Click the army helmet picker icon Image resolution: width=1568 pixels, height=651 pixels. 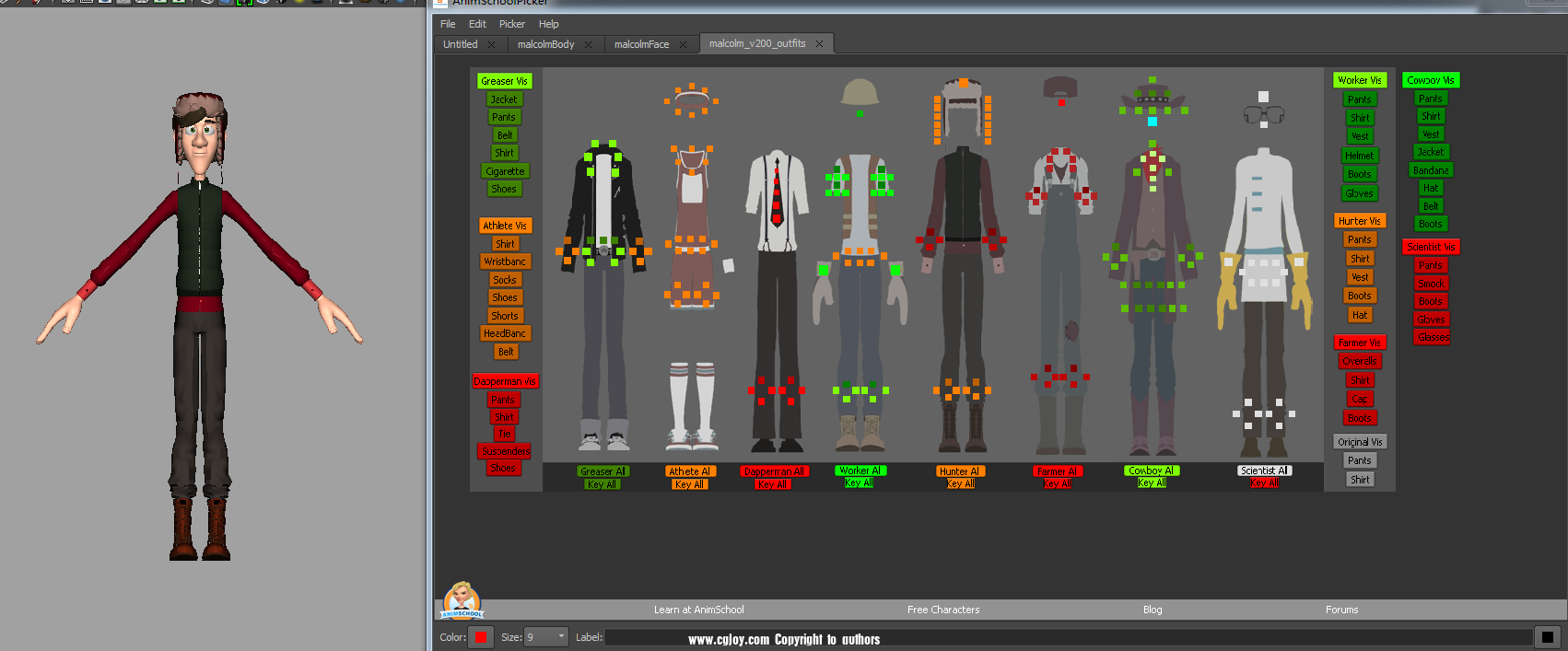[860, 92]
